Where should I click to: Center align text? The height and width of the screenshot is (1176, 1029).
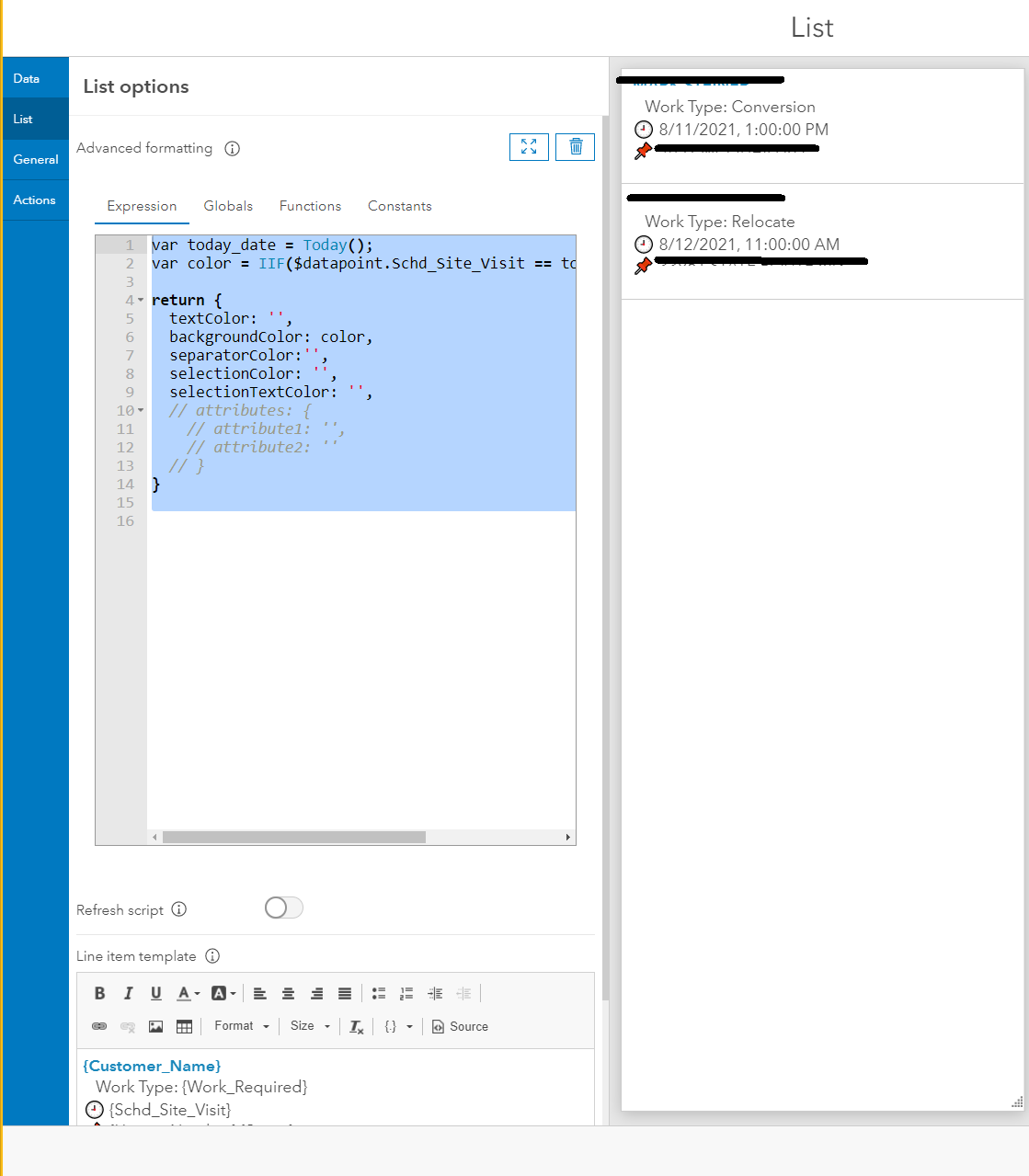point(288,993)
